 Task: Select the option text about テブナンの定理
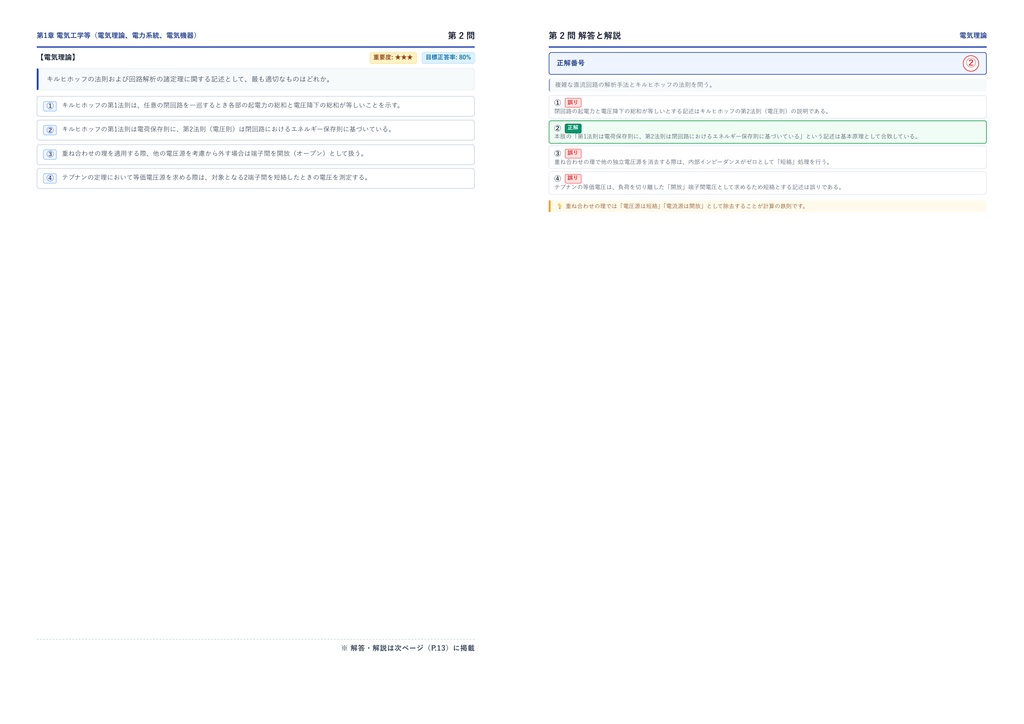tap(216, 177)
